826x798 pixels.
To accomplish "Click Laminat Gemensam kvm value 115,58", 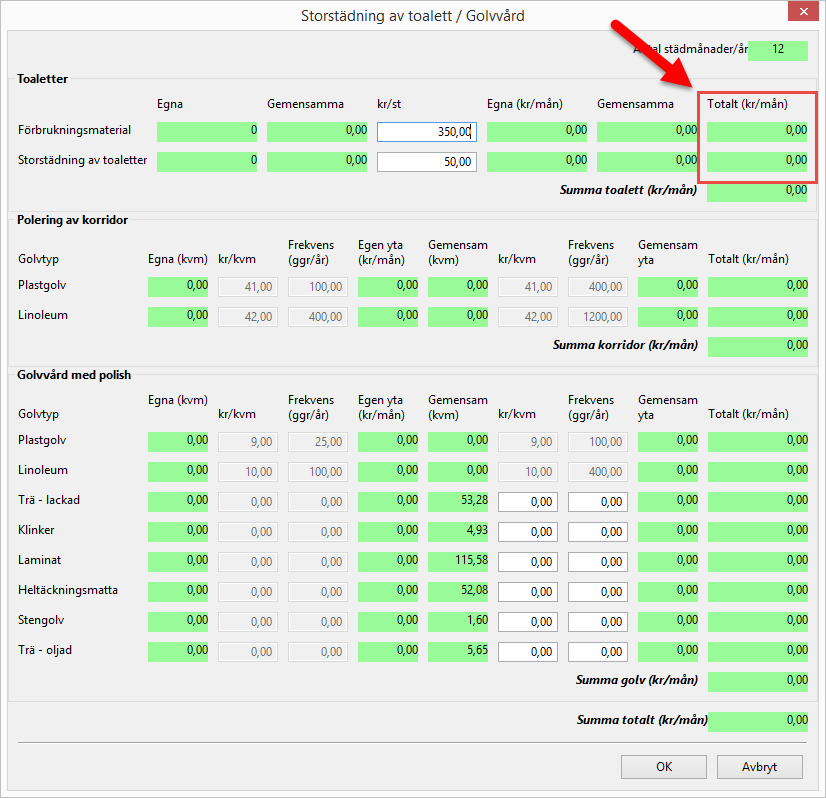I will coord(458,561).
